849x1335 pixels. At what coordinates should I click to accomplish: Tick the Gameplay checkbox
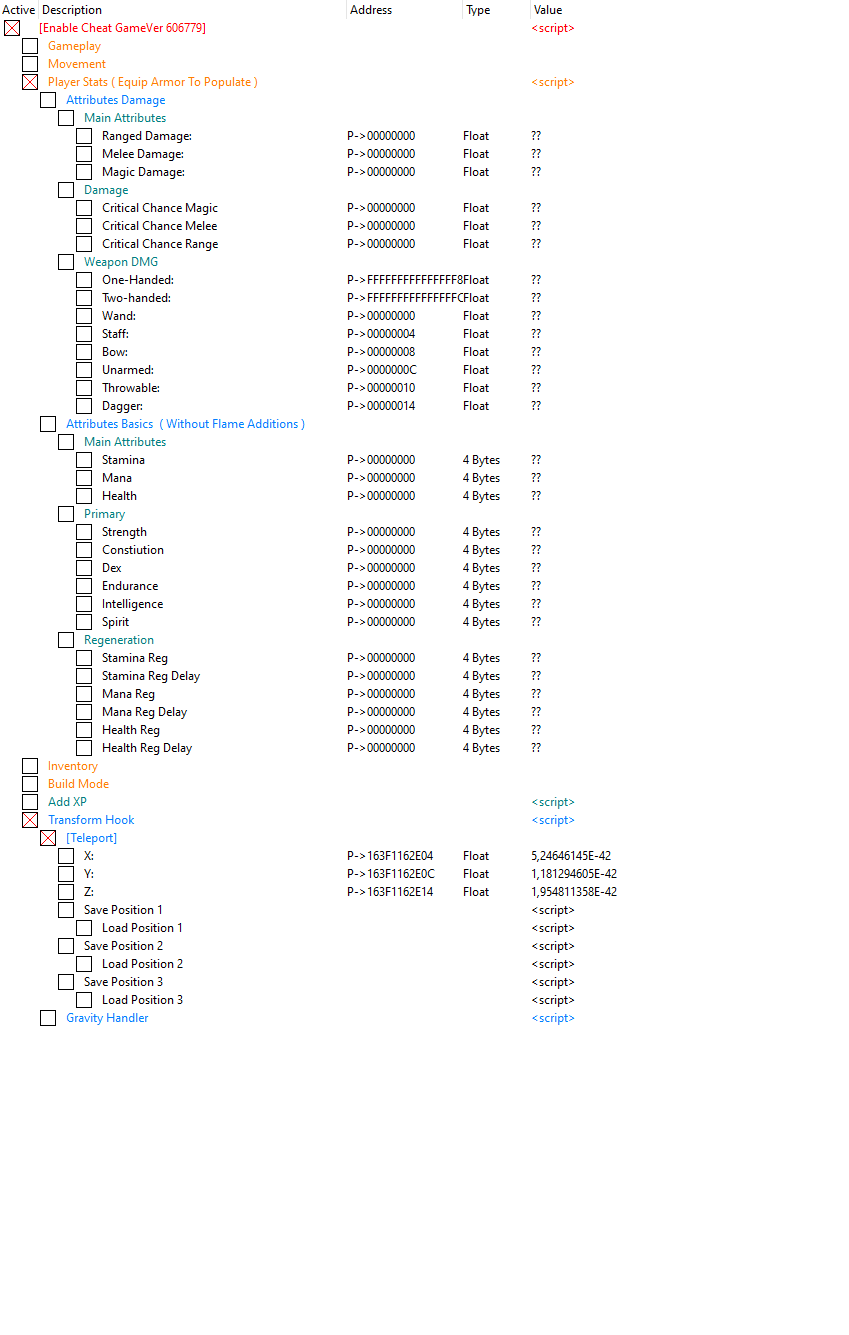[x=30, y=46]
